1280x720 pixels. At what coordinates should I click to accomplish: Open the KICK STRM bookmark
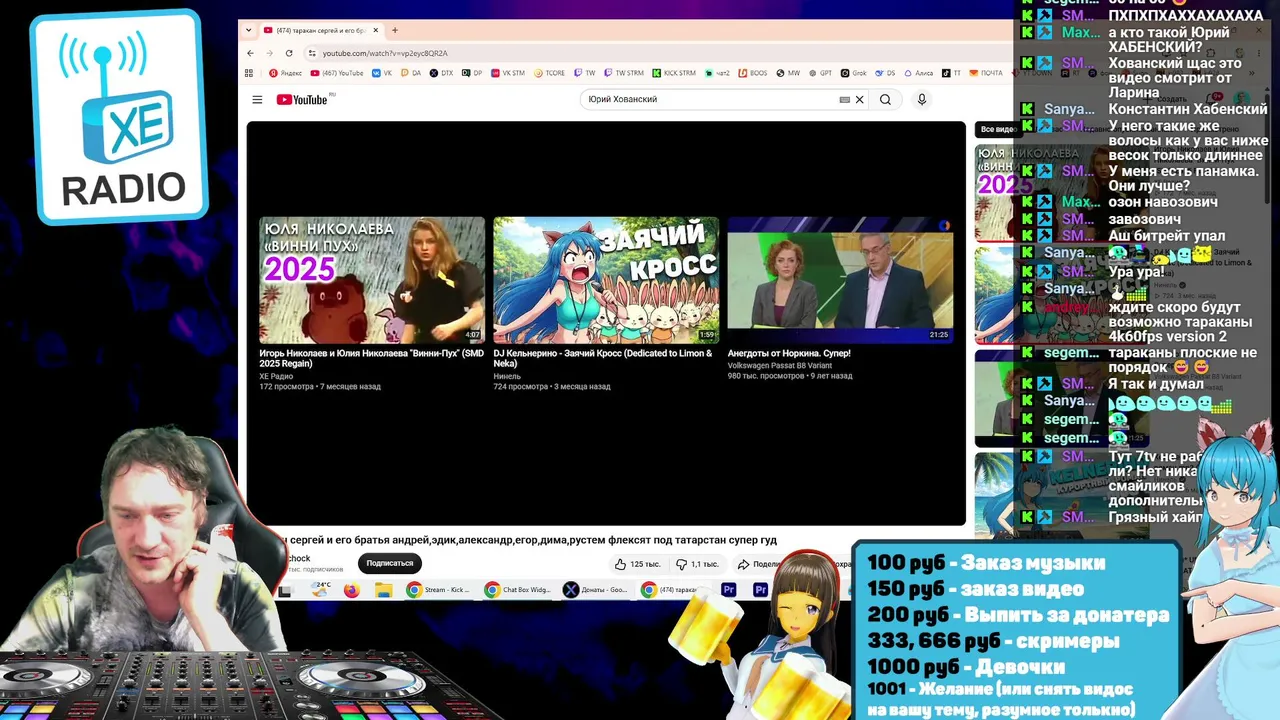click(674, 73)
